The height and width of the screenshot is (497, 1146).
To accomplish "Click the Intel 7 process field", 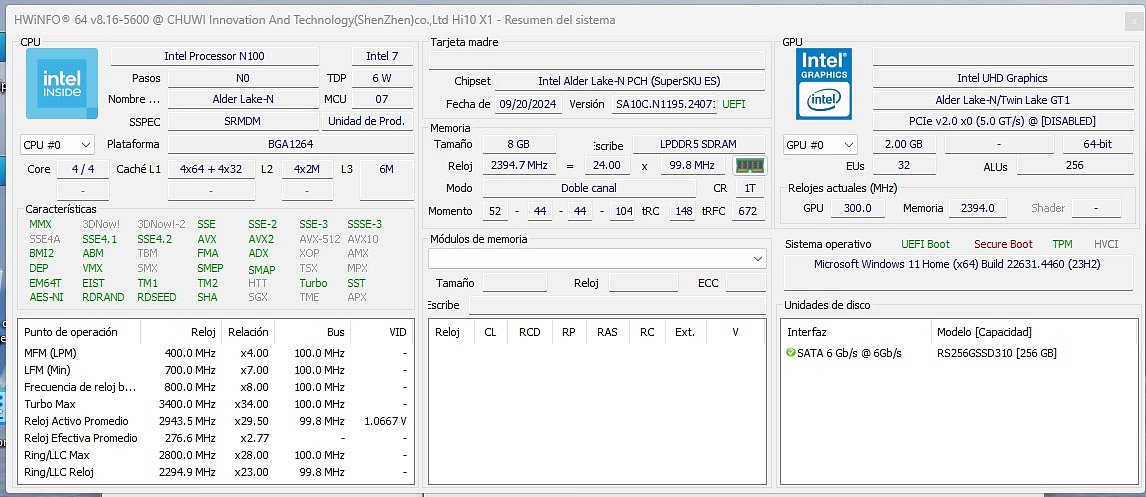I will click(x=382, y=56).
